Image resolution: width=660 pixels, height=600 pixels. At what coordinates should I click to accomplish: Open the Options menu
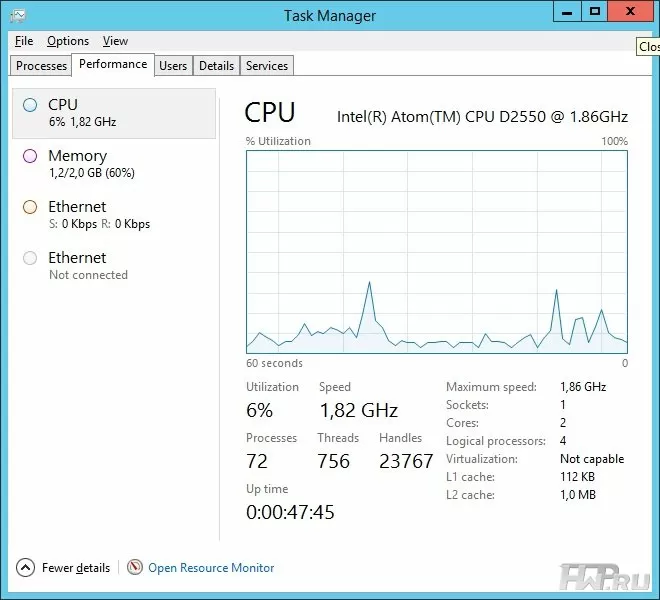pos(68,41)
